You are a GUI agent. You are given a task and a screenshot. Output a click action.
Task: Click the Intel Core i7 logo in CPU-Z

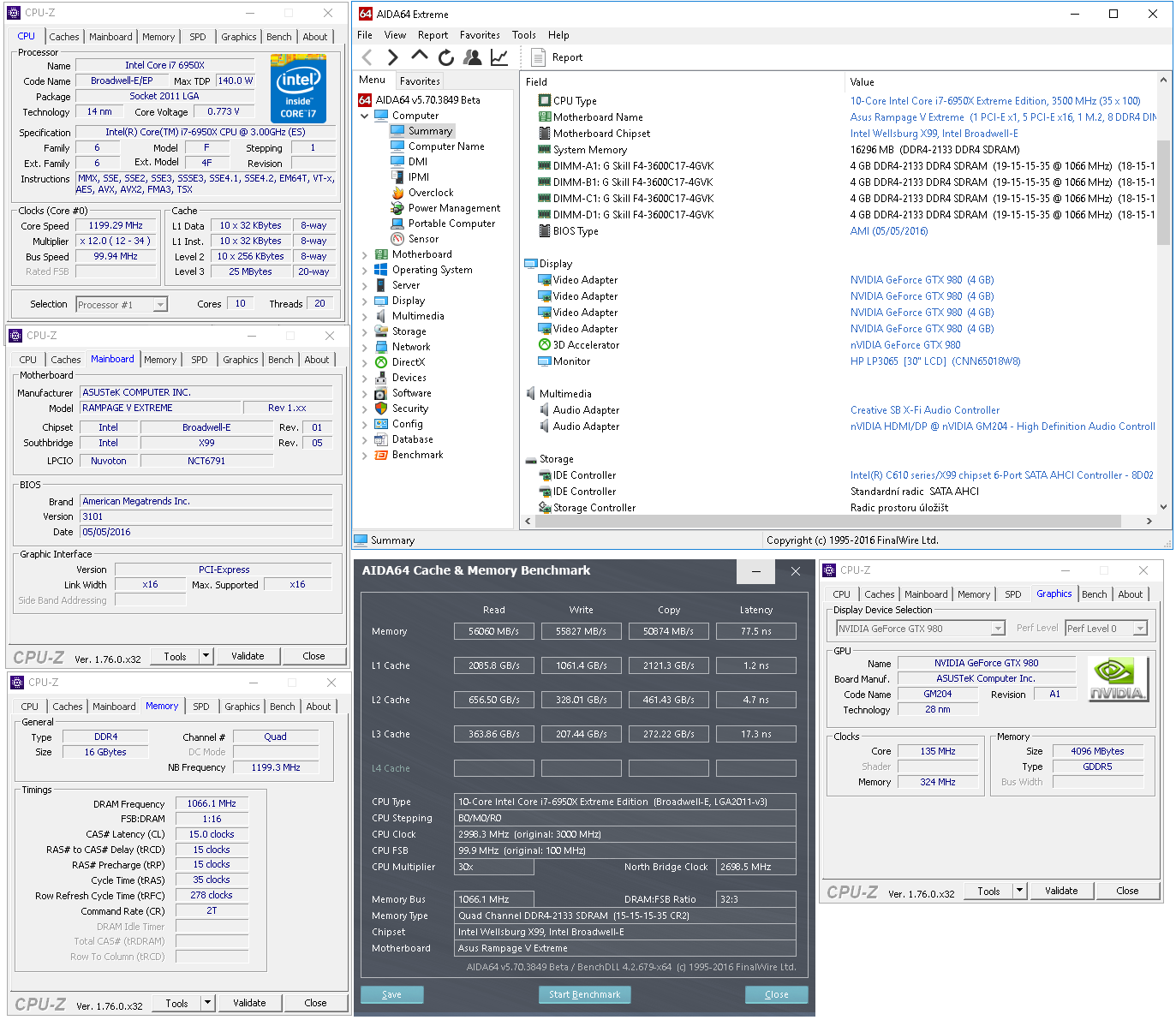[298, 88]
